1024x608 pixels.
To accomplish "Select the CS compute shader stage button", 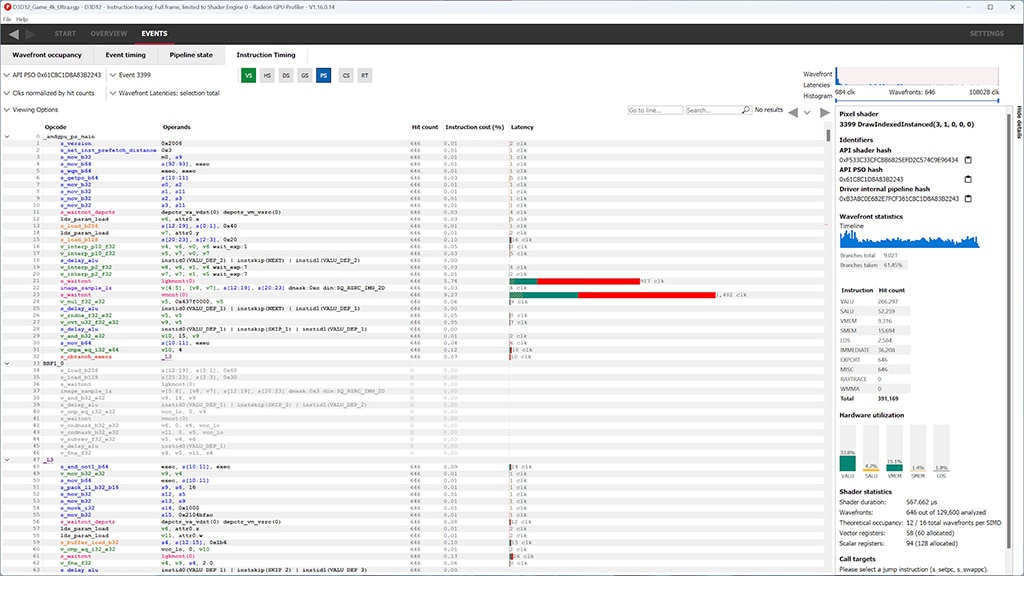I will (x=346, y=75).
